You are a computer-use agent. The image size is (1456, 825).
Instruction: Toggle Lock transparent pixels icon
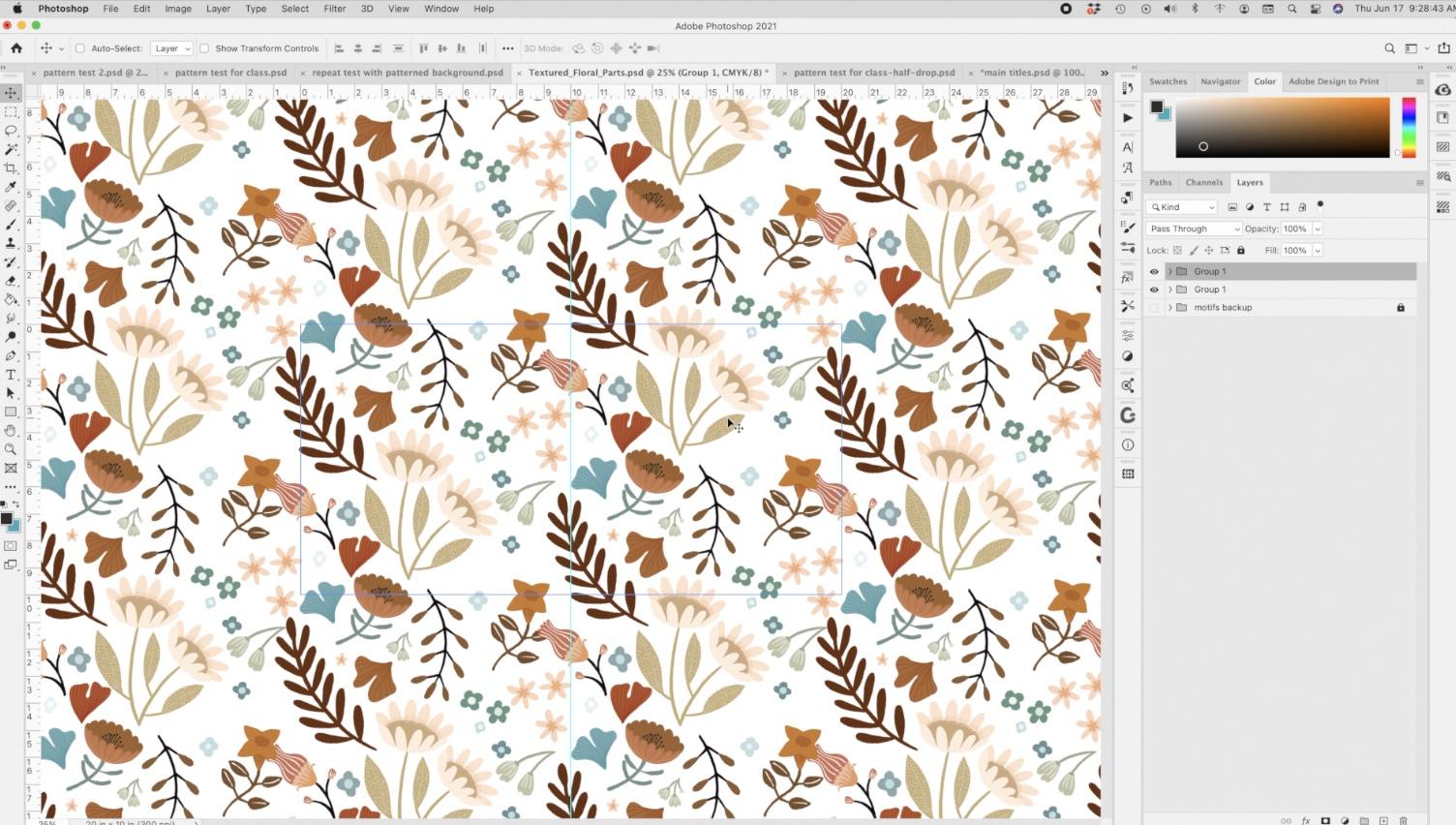pyautogui.click(x=1178, y=250)
